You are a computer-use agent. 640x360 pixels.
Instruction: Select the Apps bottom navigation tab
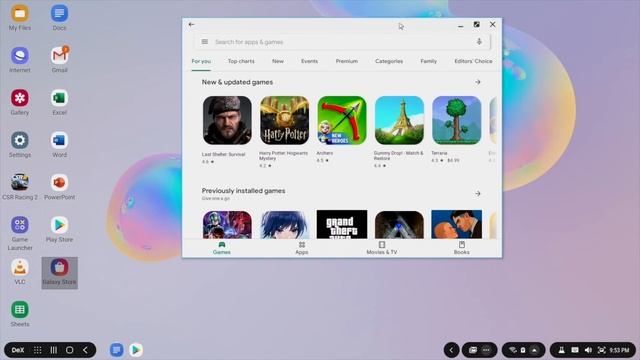(x=302, y=248)
